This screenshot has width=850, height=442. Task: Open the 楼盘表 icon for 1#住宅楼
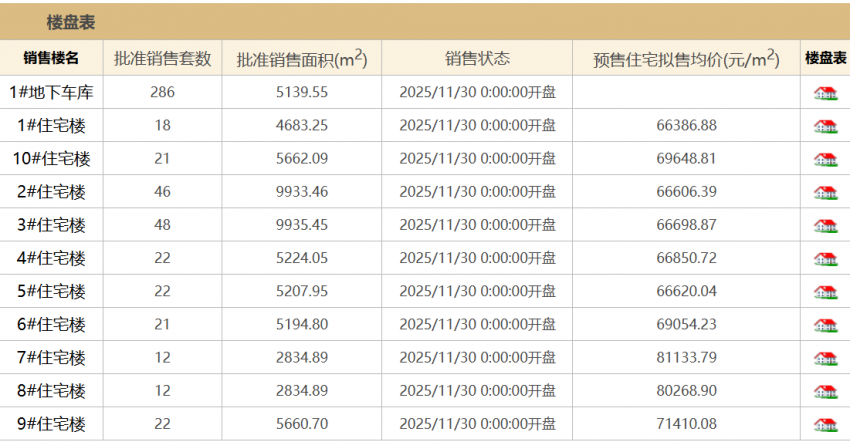[x=825, y=126]
